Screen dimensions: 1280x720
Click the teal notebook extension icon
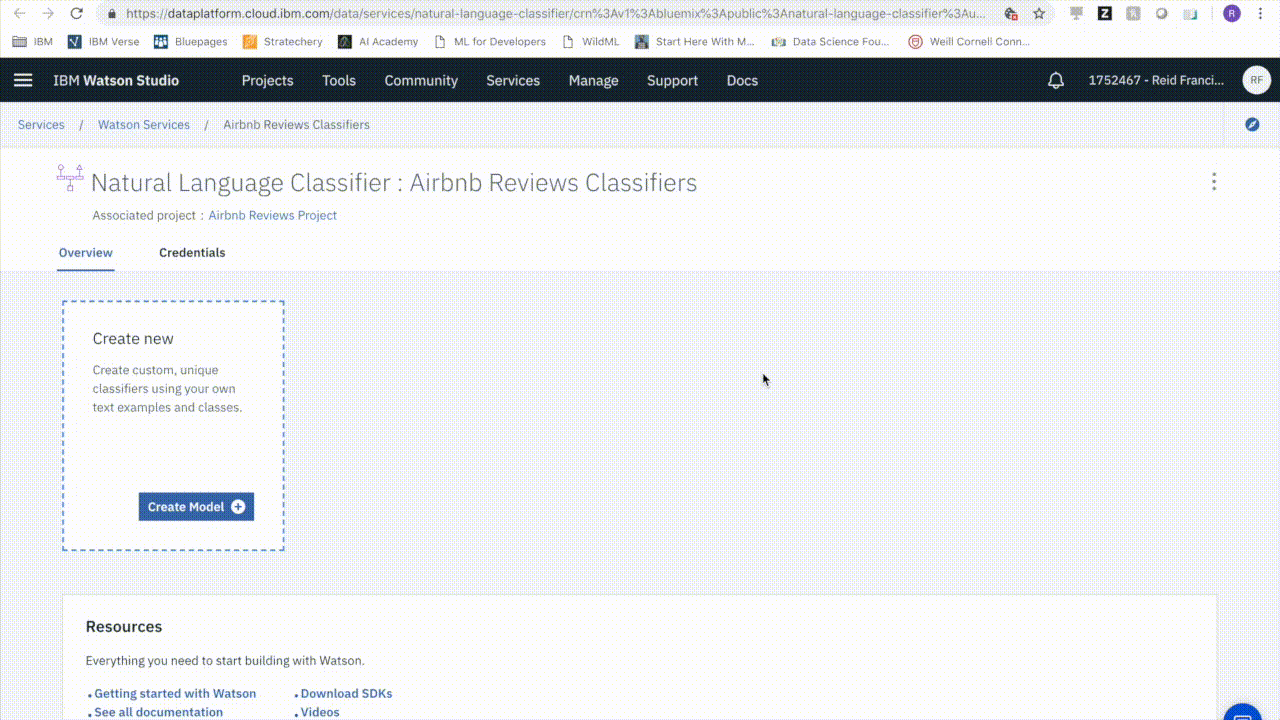coord(1189,14)
